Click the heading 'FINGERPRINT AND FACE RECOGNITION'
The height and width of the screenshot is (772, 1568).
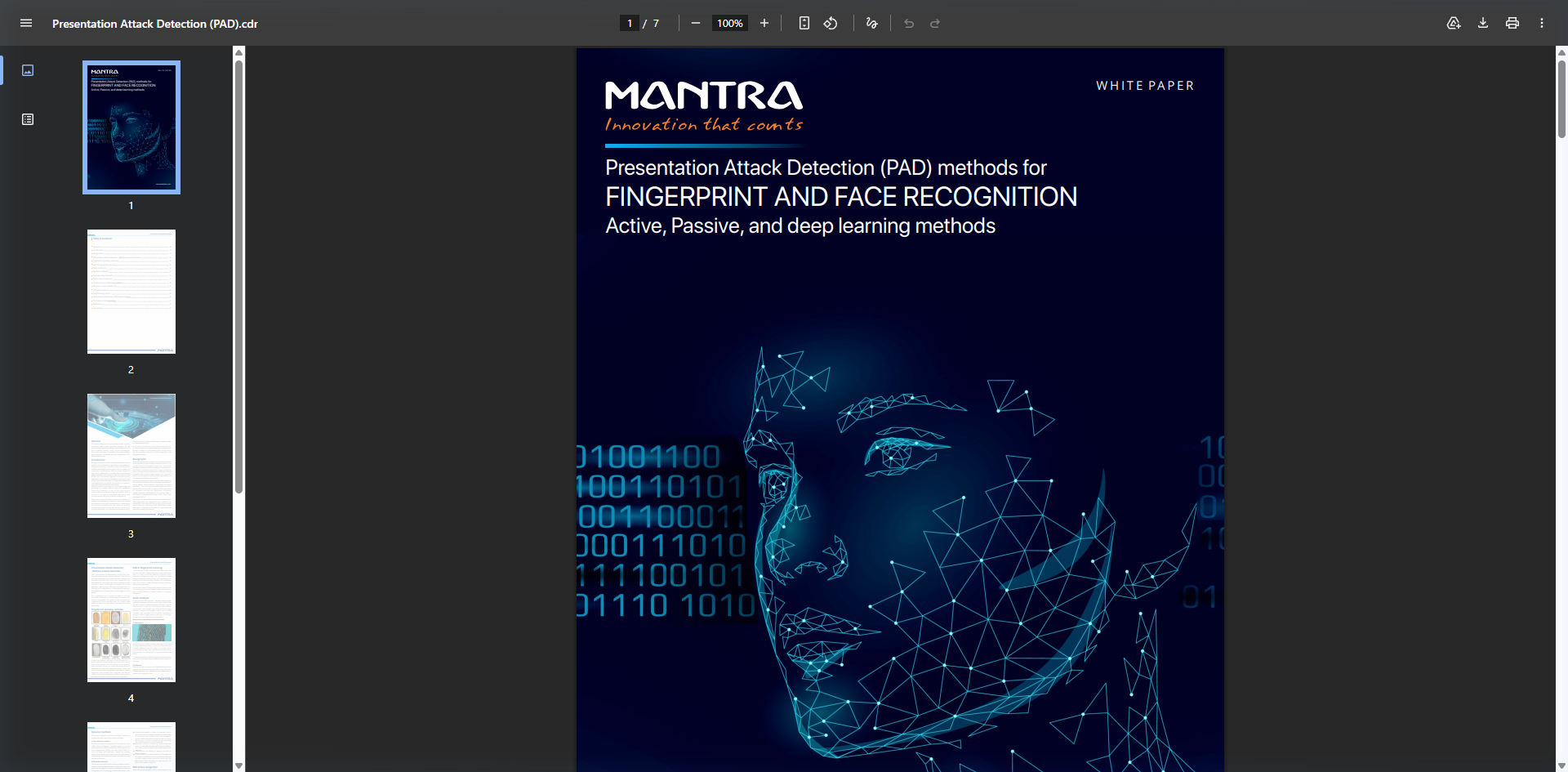tap(841, 197)
